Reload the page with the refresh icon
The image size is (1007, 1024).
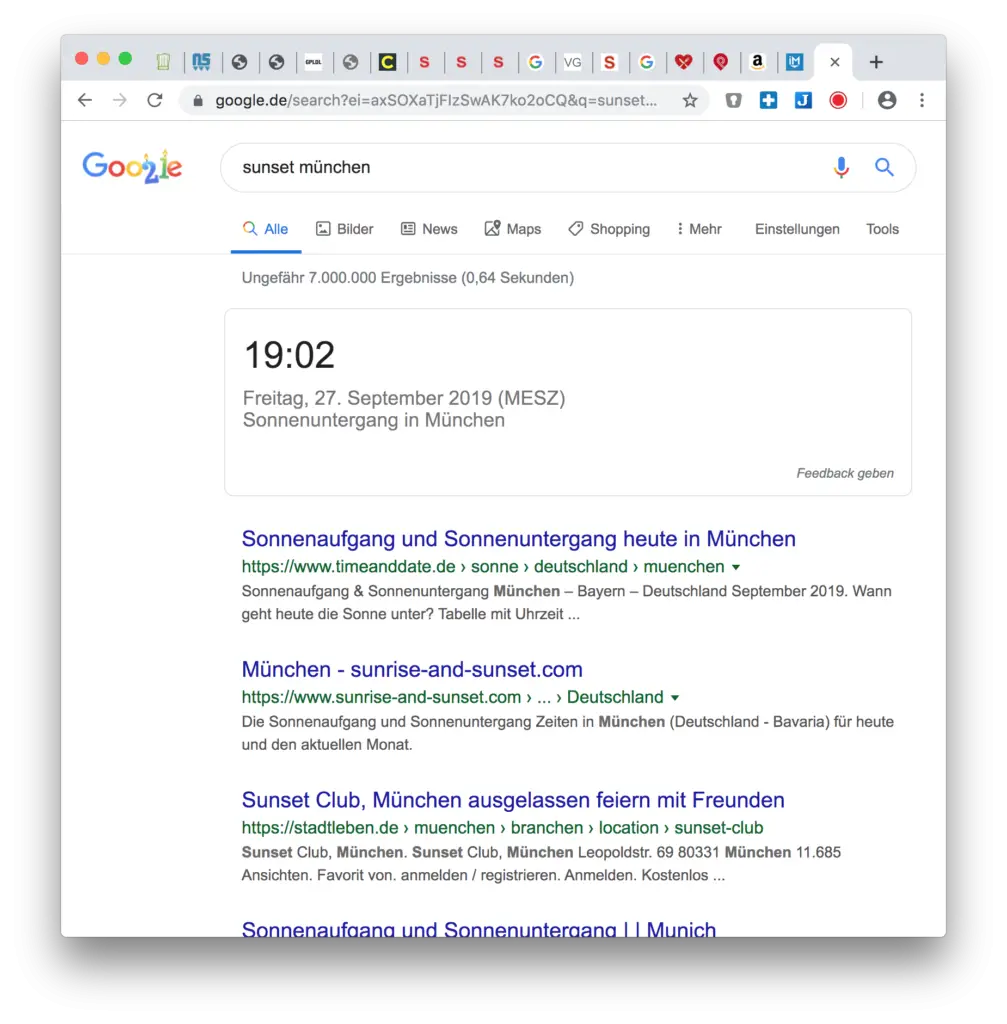tap(154, 100)
